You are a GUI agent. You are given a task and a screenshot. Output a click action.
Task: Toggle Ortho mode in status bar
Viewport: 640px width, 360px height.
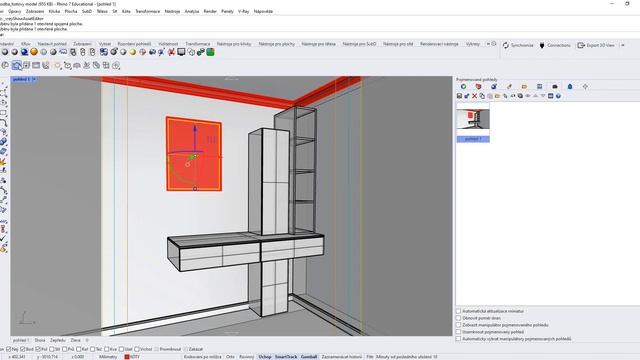230,357
